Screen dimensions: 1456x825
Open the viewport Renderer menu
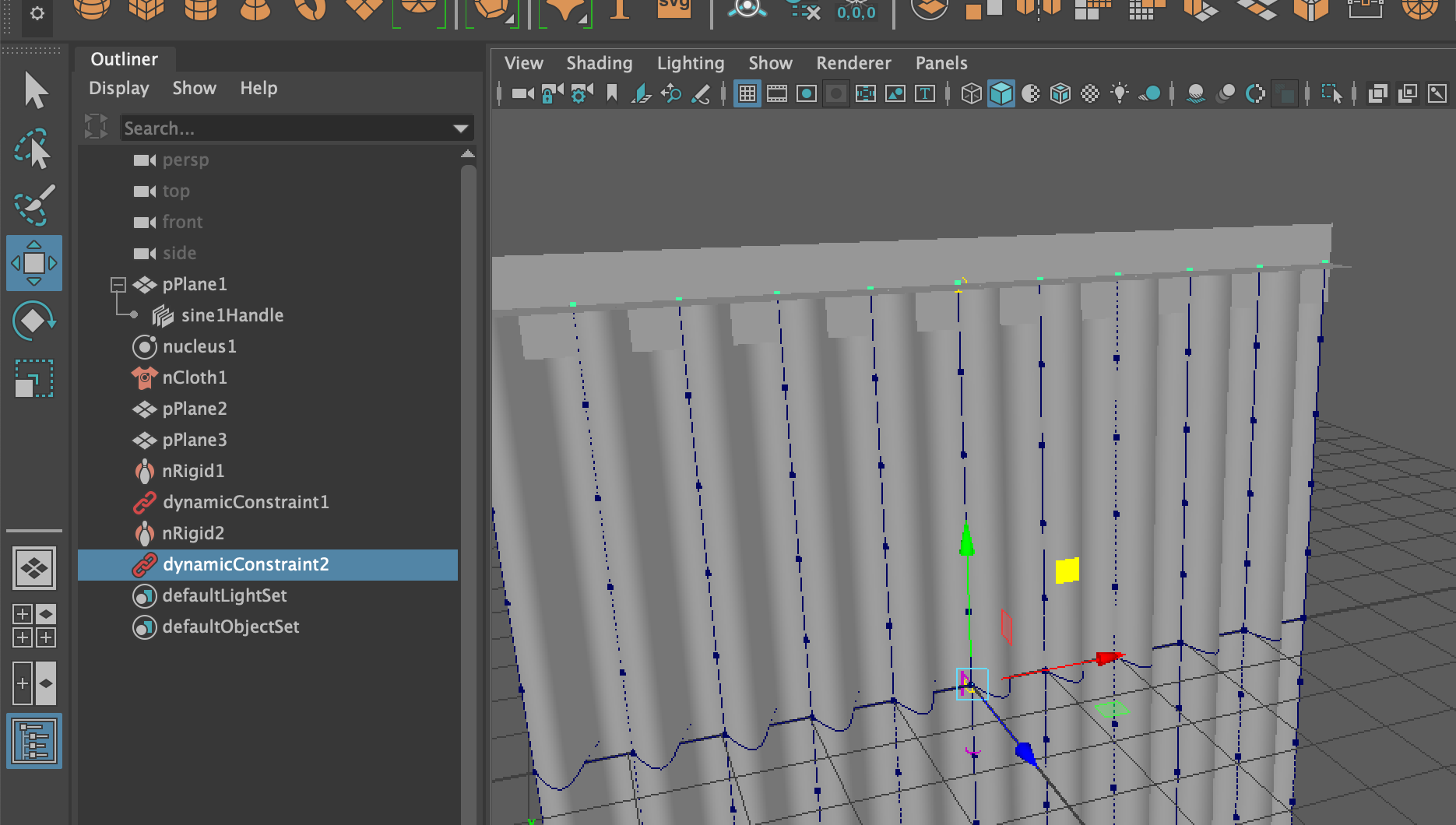coord(853,64)
